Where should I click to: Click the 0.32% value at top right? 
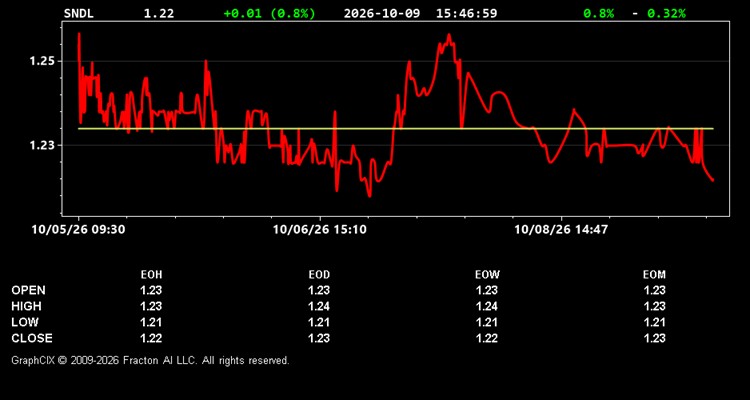pyautogui.click(x=666, y=13)
